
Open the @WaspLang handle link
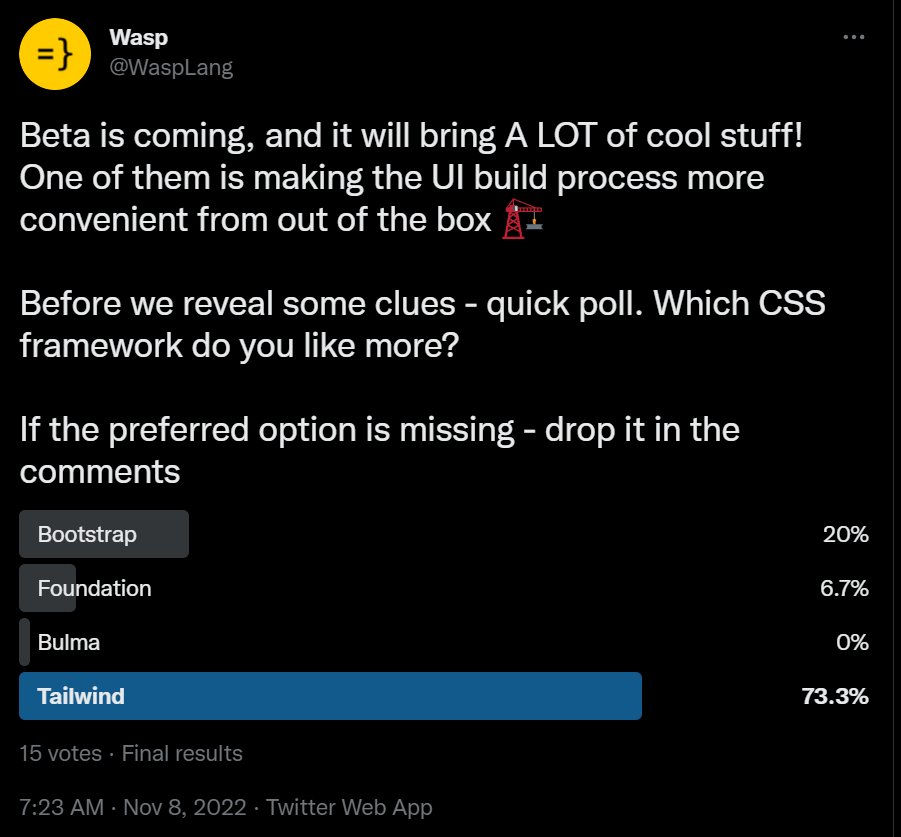[170, 67]
